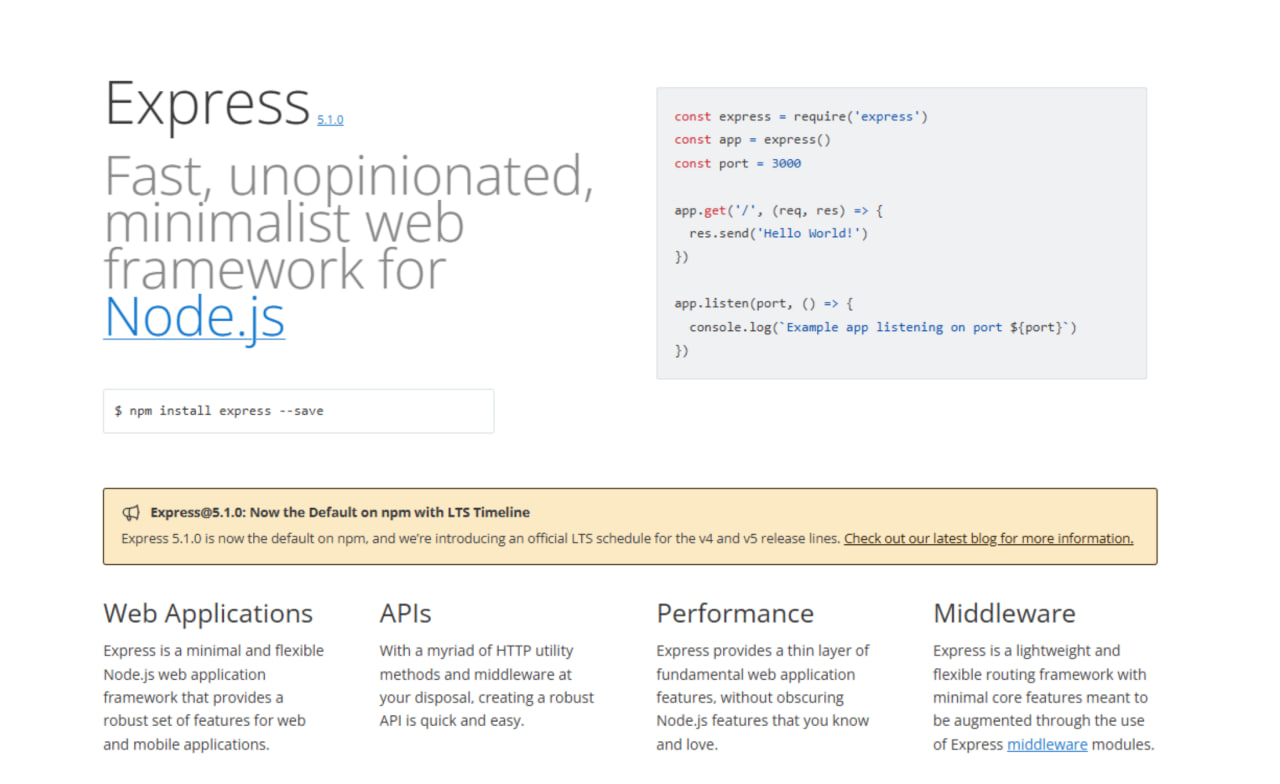Click the res.send('Hello World!') line
The height and width of the screenshot is (784, 1280).
779,234
